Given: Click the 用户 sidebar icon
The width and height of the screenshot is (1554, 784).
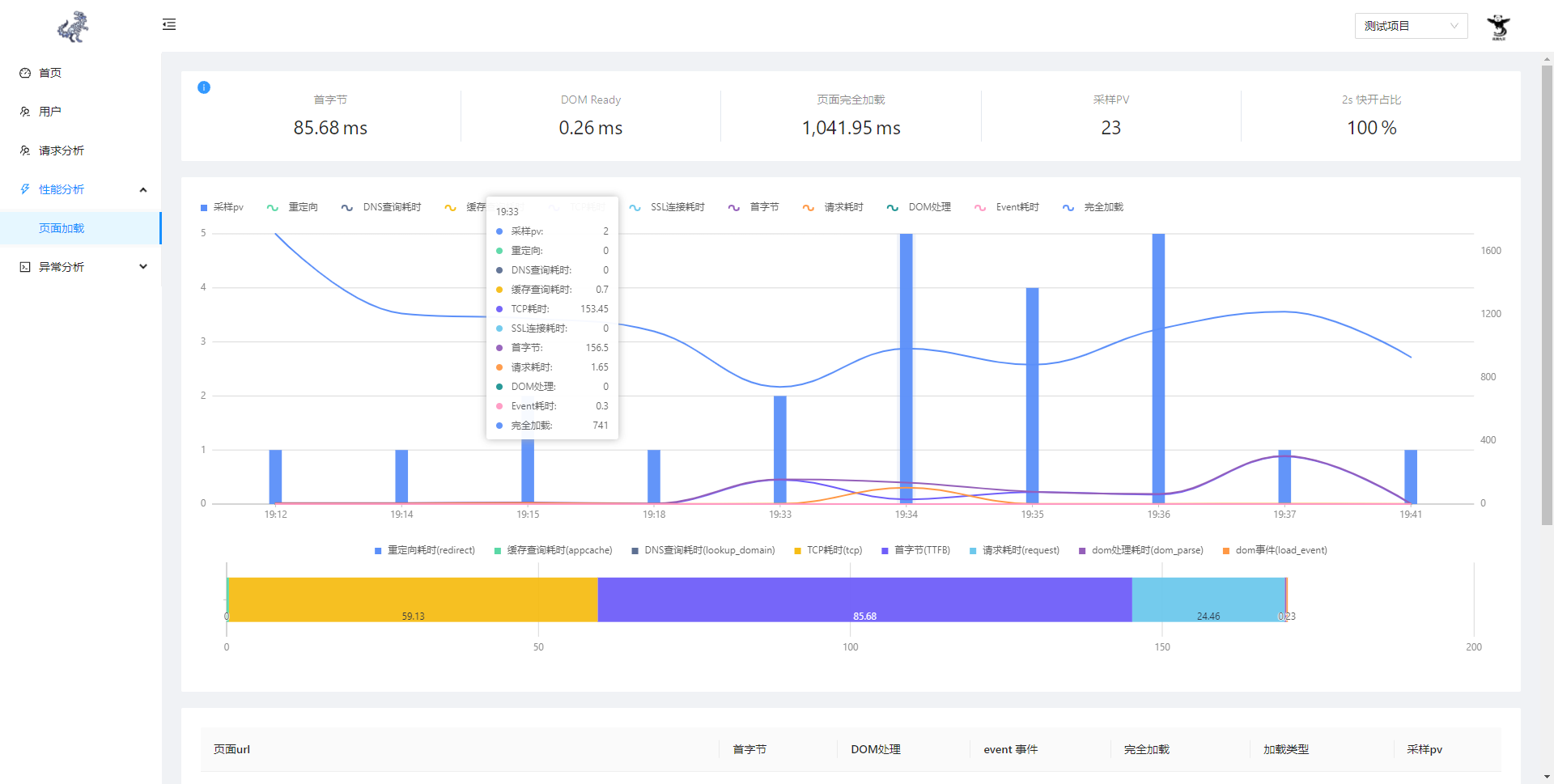Looking at the screenshot, I should click(25, 112).
